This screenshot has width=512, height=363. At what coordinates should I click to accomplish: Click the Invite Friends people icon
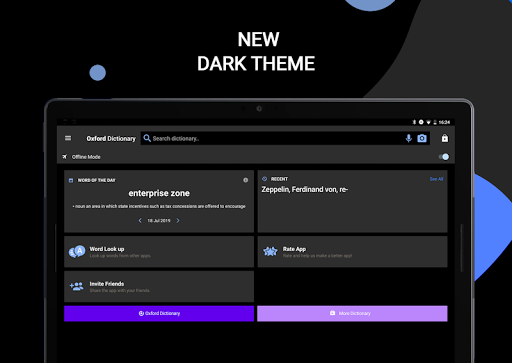pos(77,286)
